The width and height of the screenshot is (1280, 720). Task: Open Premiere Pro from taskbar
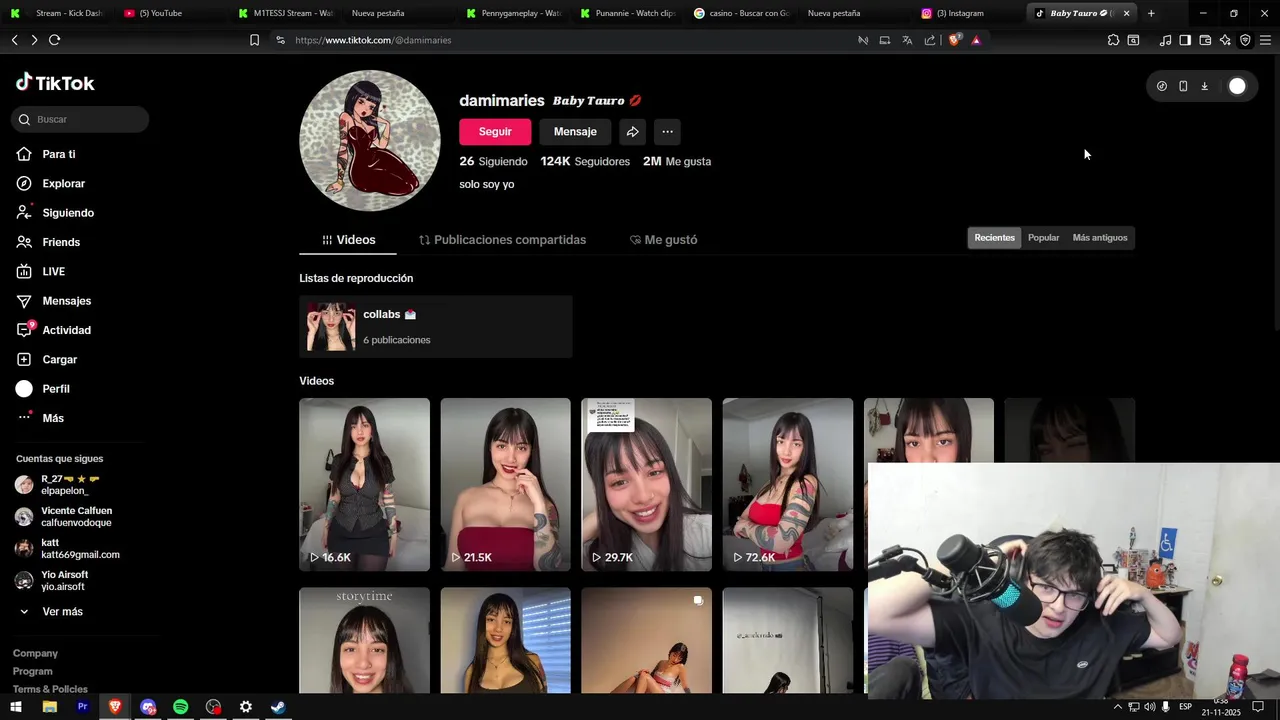click(82, 707)
